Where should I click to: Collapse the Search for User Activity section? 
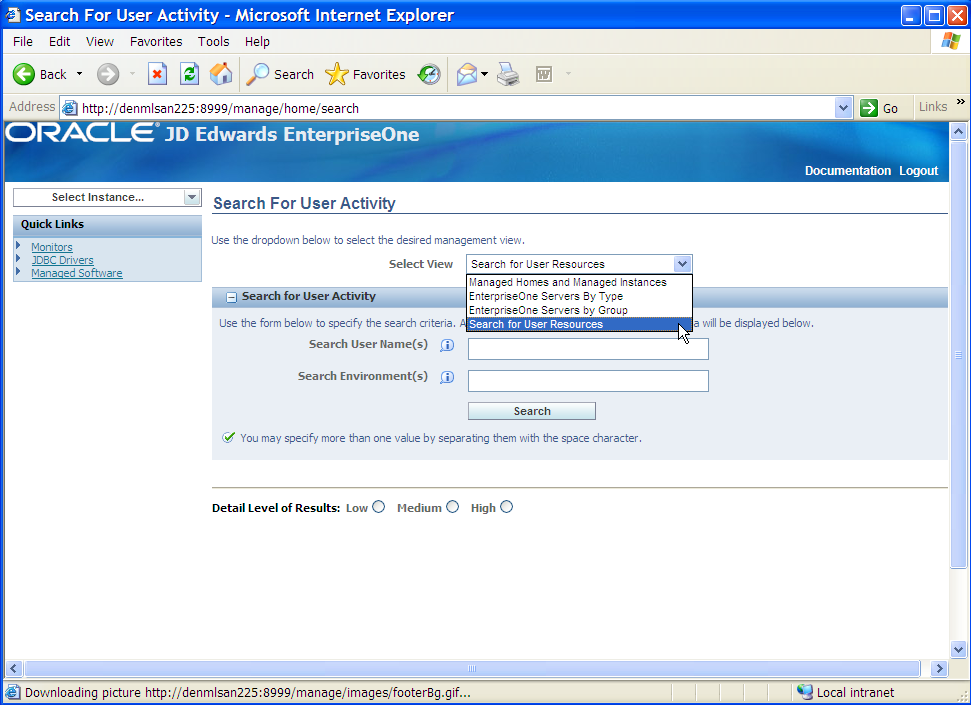click(231, 297)
